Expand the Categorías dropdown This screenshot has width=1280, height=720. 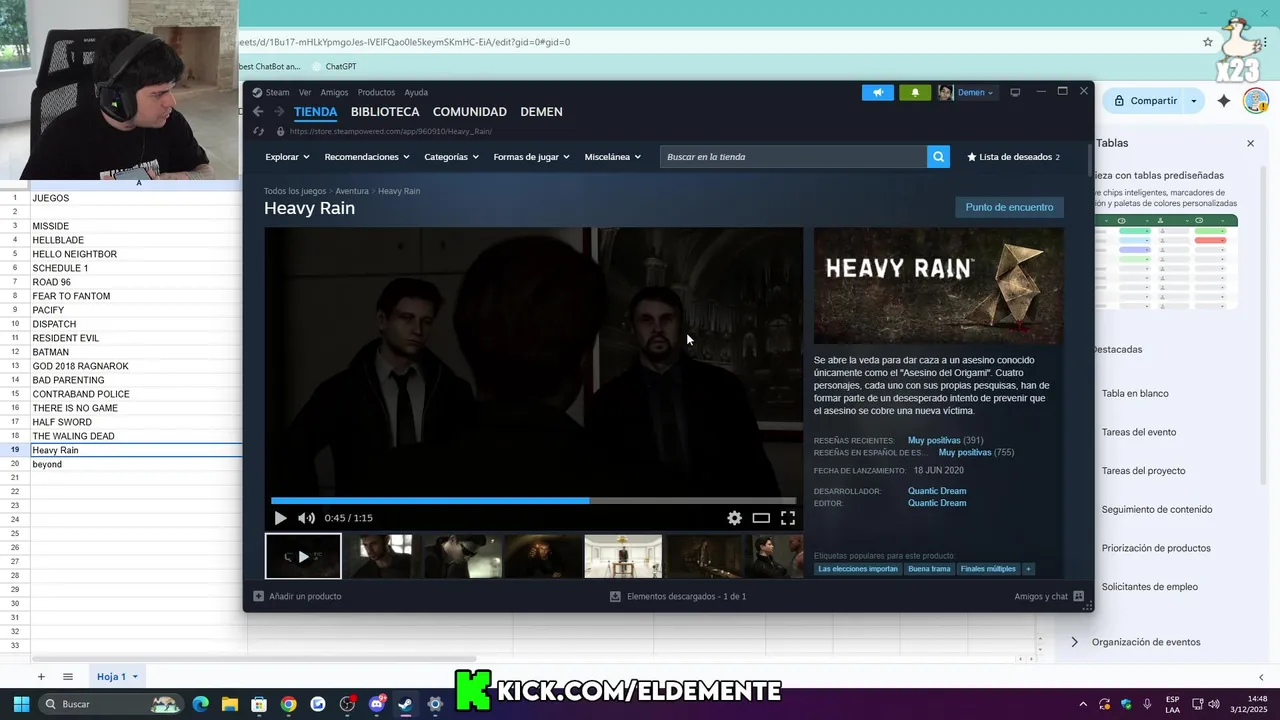tap(451, 157)
